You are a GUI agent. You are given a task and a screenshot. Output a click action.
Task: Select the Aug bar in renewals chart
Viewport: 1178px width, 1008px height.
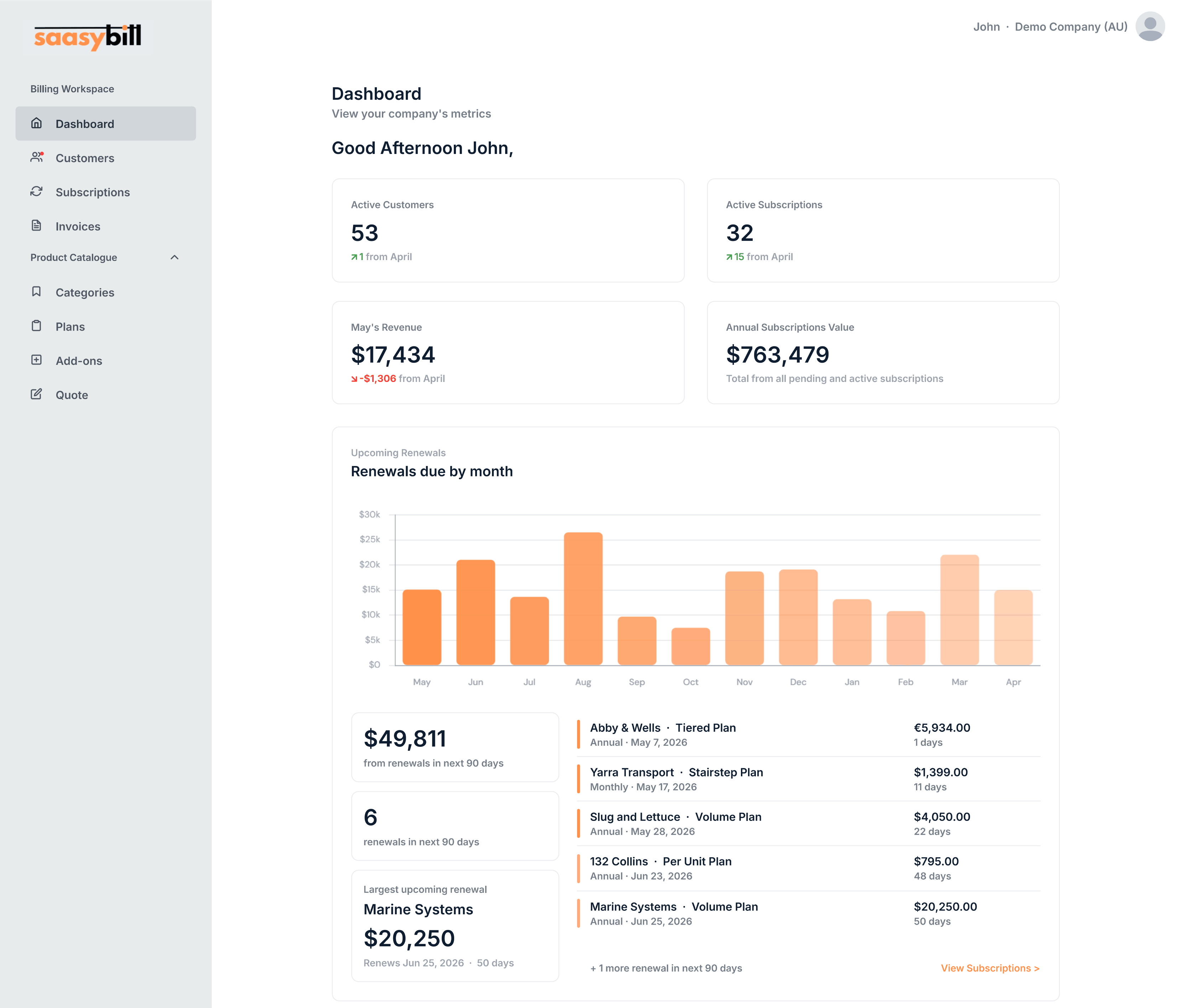coord(583,599)
